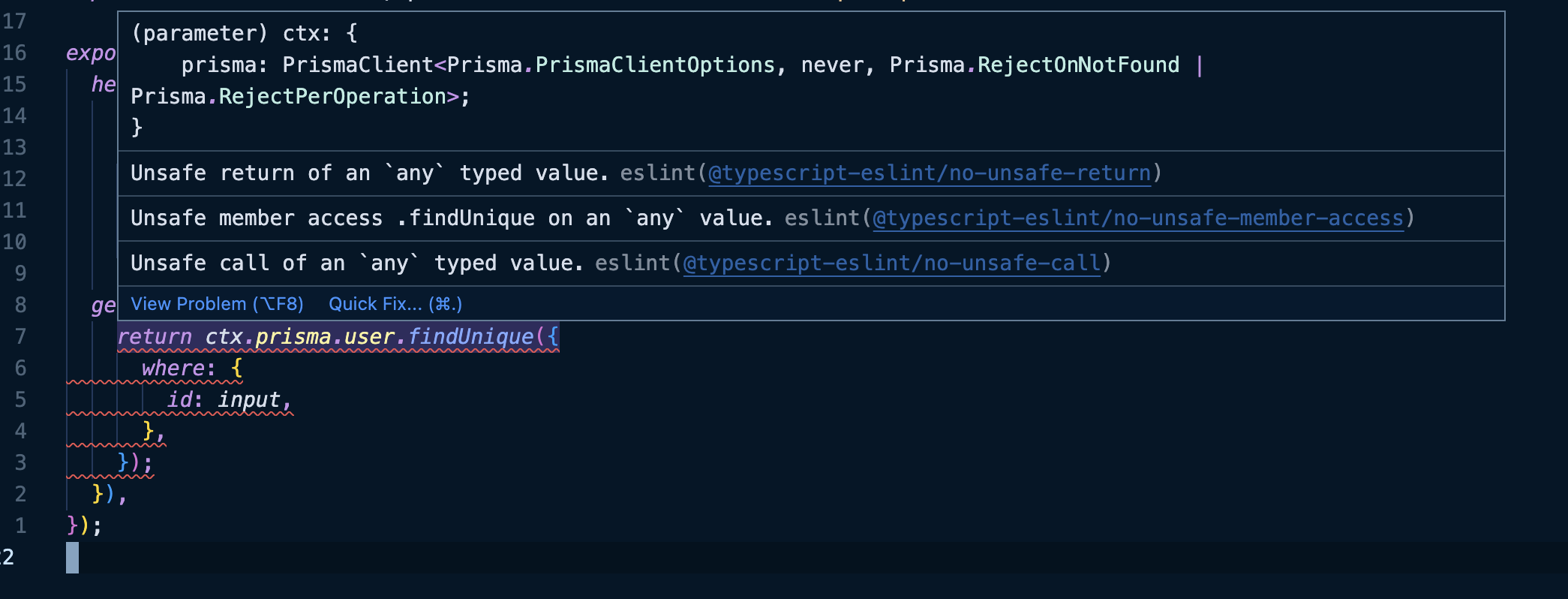Click the underlined error on line 7
The height and width of the screenshot is (599, 1568).
(338, 336)
